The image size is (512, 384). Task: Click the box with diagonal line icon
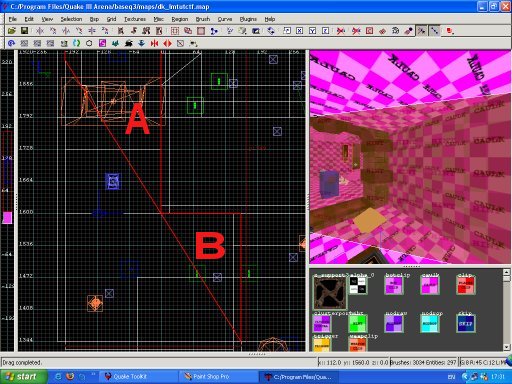click(180, 43)
